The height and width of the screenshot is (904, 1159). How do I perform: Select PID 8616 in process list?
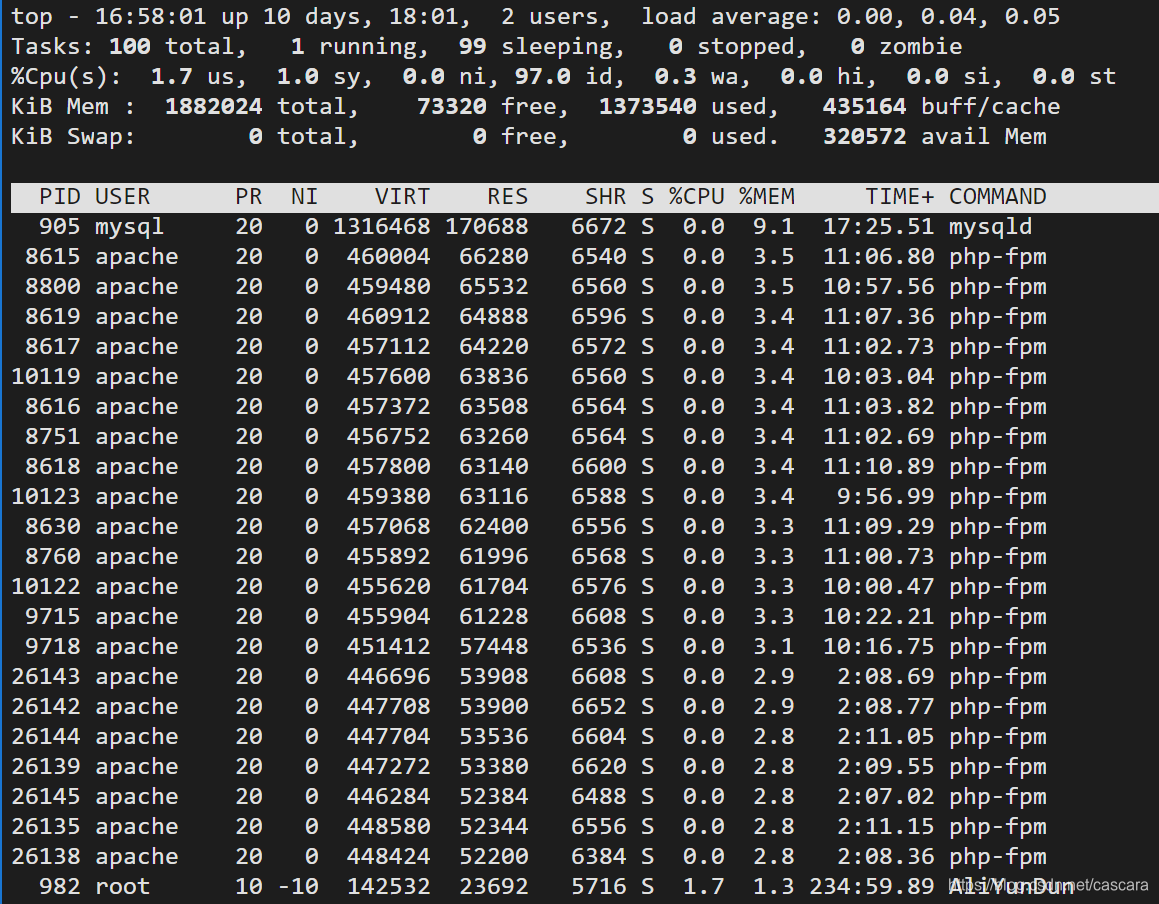(x=52, y=406)
